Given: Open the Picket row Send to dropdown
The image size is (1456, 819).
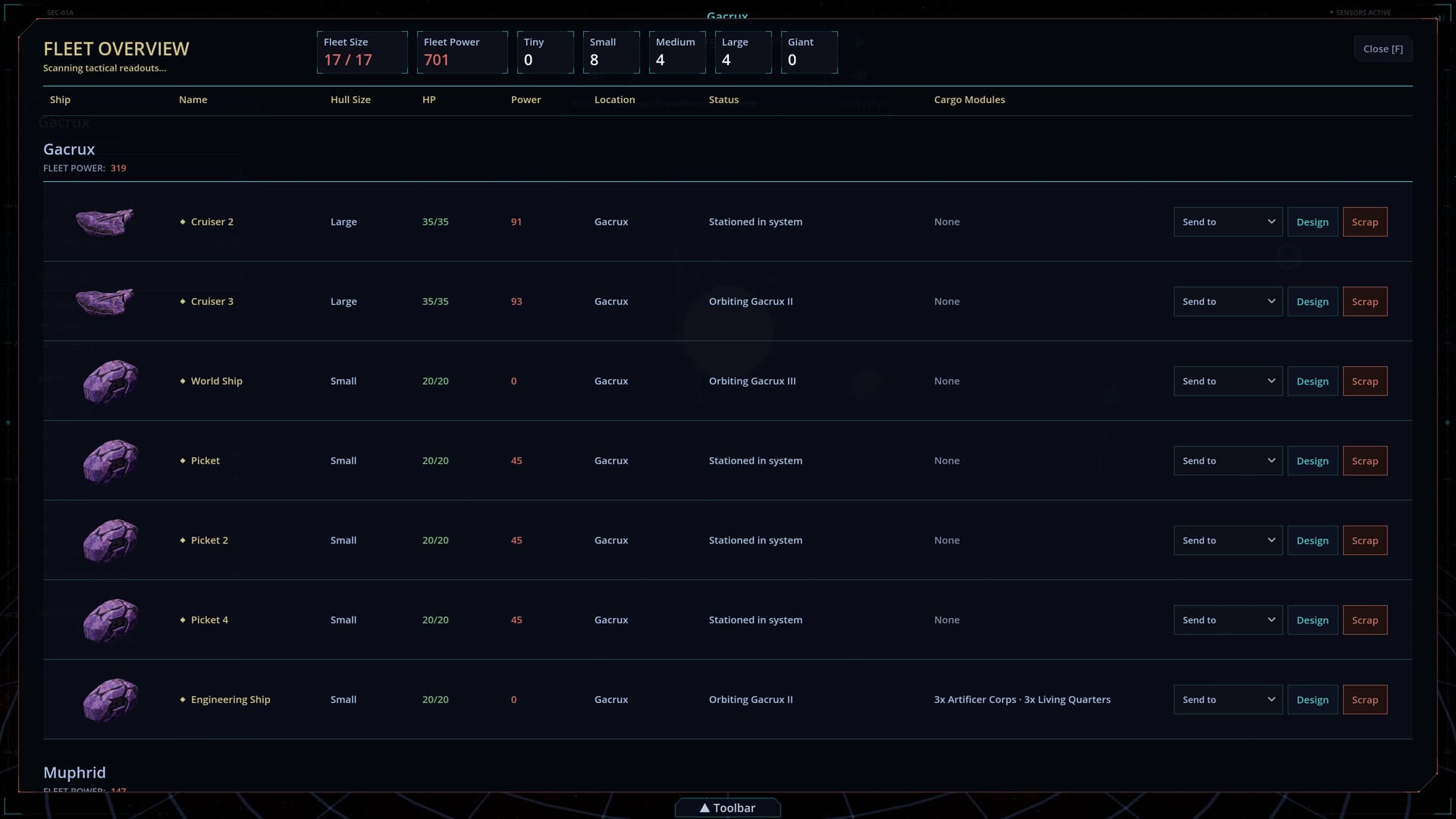Looking at the screenshot, I should click(1228, 461).
